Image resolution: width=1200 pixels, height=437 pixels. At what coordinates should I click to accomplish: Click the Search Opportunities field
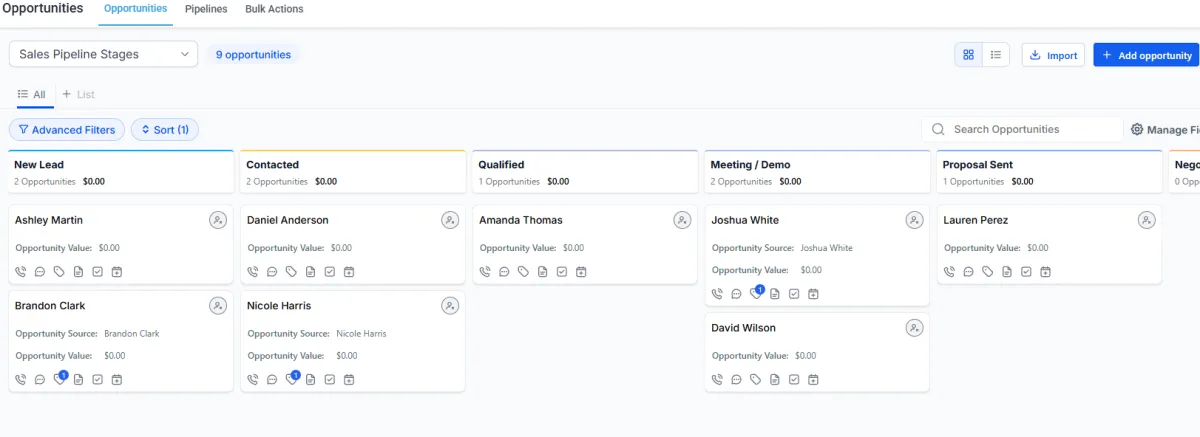click(1030, 129)
